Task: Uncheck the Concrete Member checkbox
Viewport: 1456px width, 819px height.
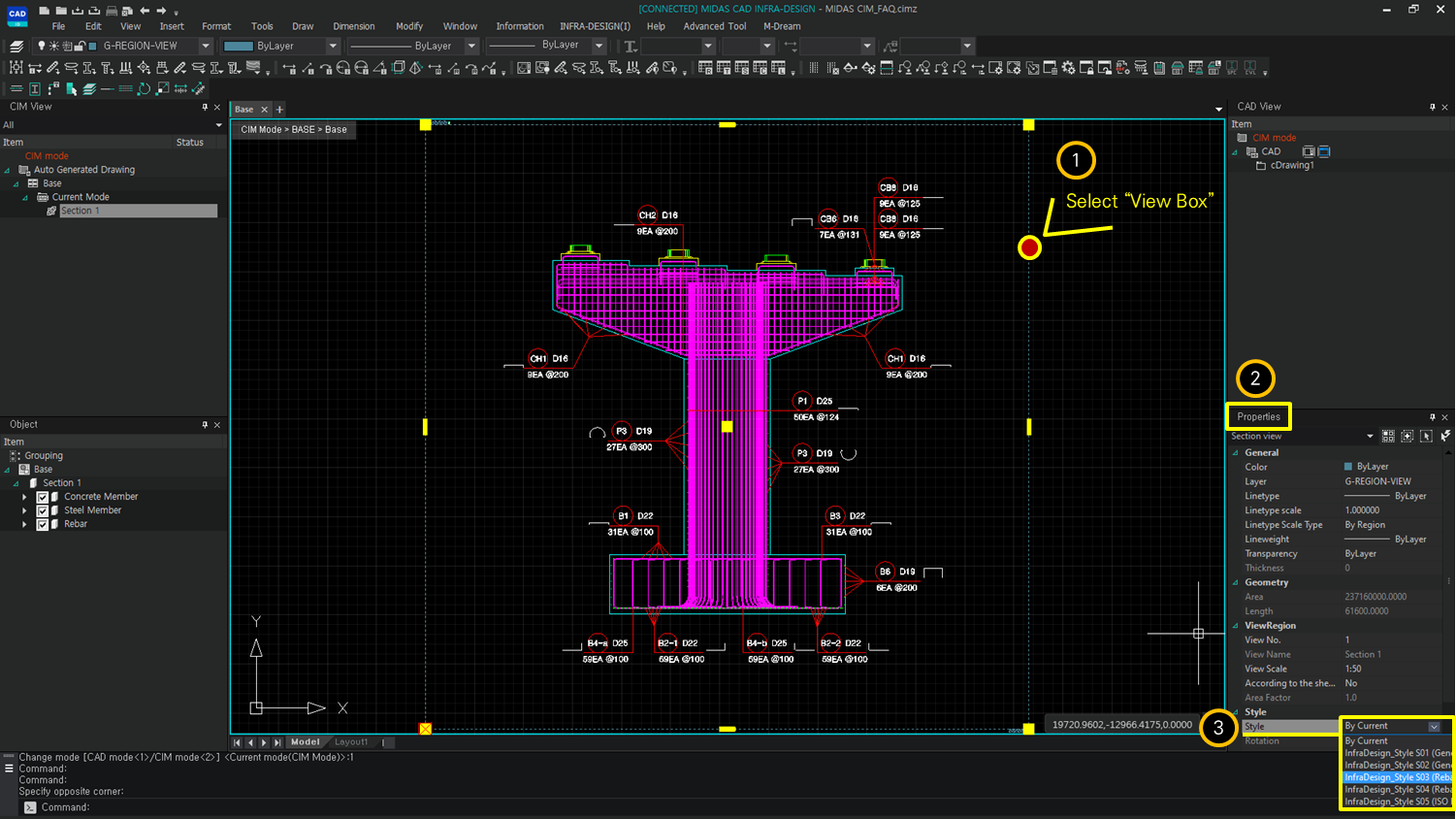Action: click(x=42, y=496)
